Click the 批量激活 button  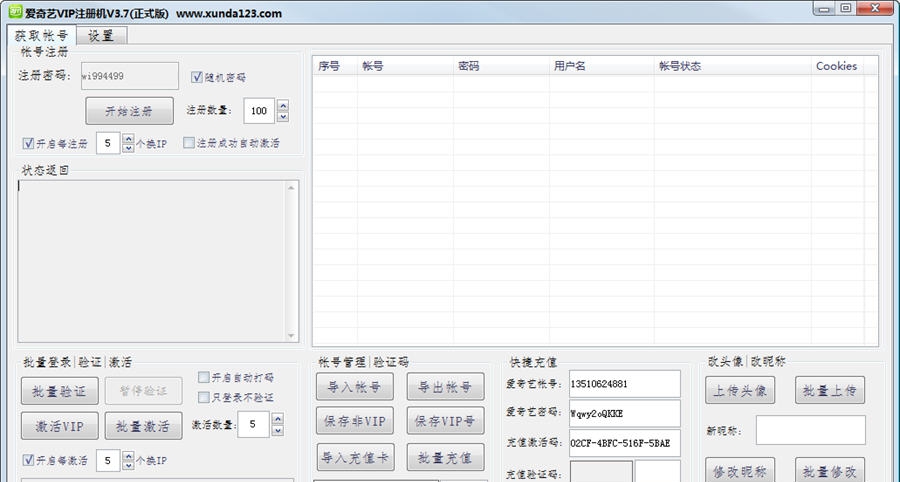[143, 426]
